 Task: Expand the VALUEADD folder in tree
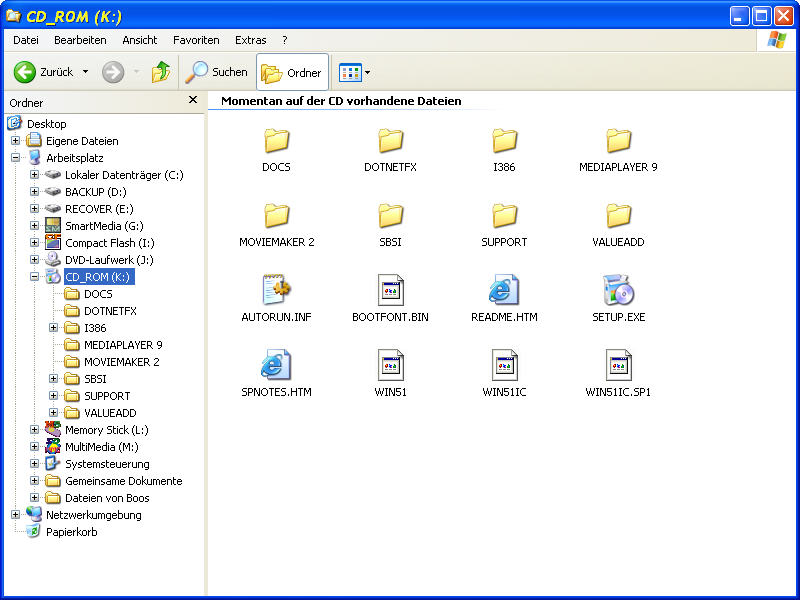click(53, 412)
